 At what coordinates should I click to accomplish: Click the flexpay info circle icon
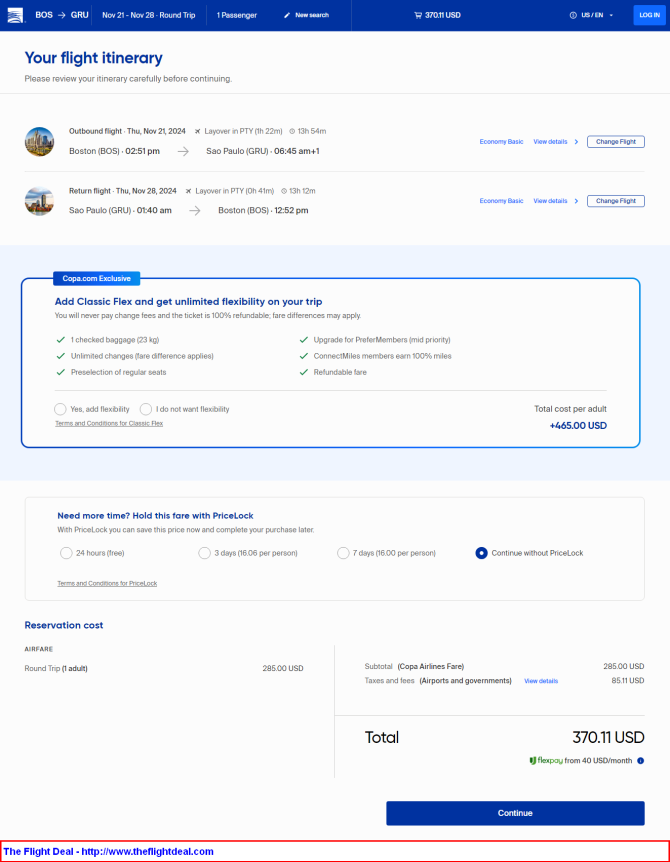click(x=640, y=761)
